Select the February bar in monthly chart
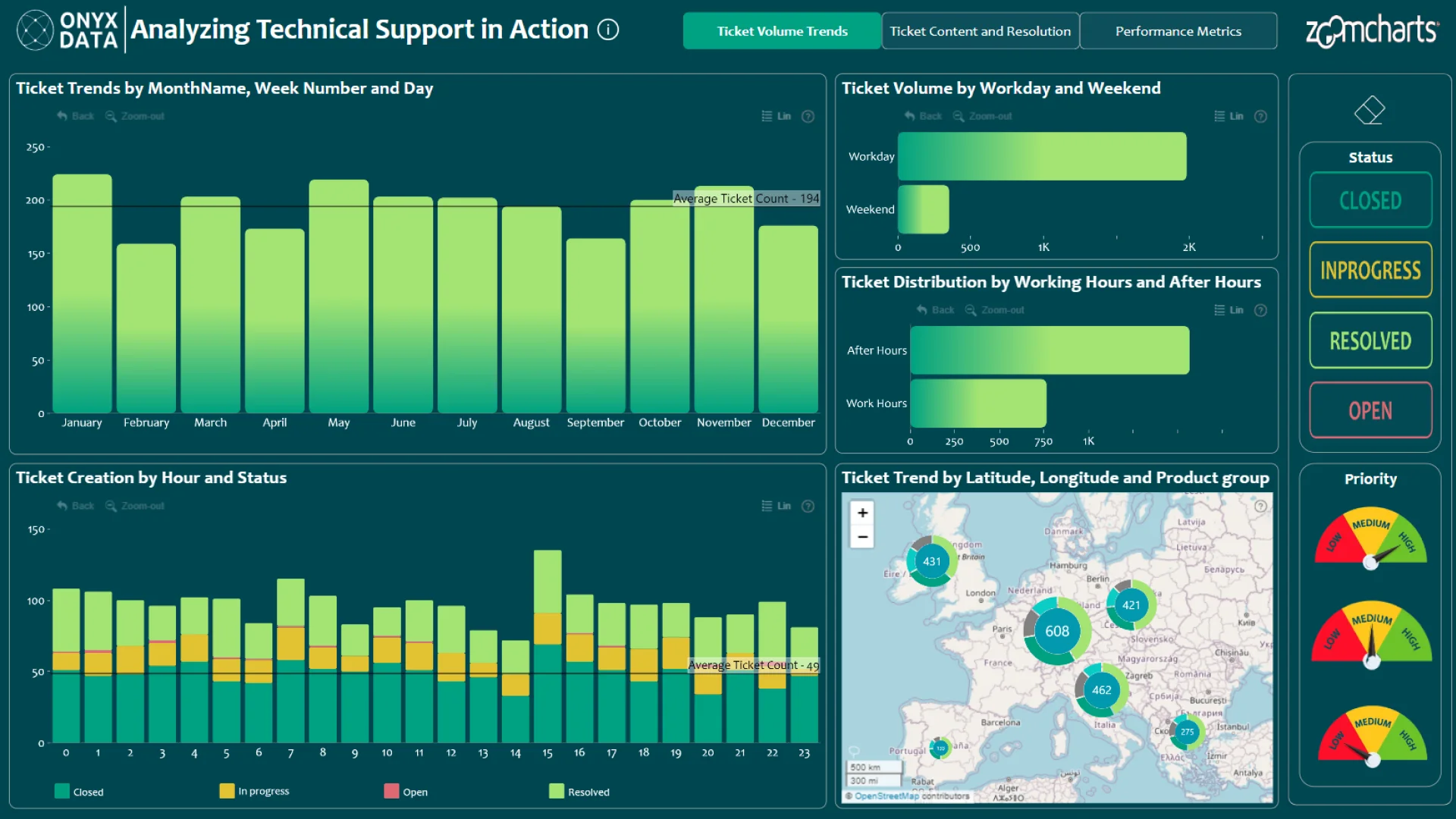This screenshot has height=819, width=1456. coord(146,328)
